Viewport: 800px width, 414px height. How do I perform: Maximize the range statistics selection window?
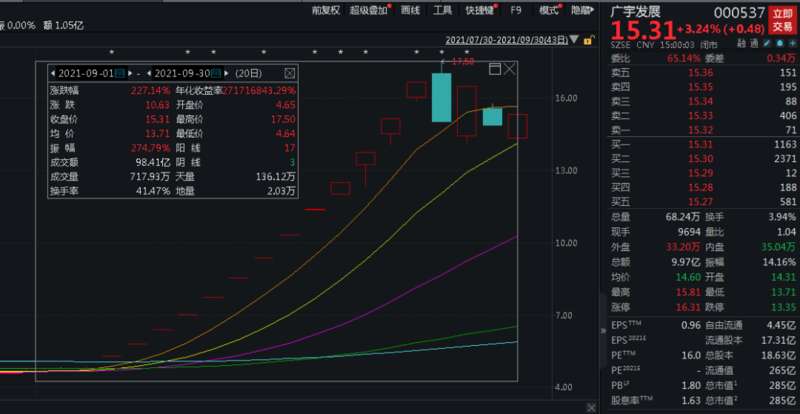point(494,69)
